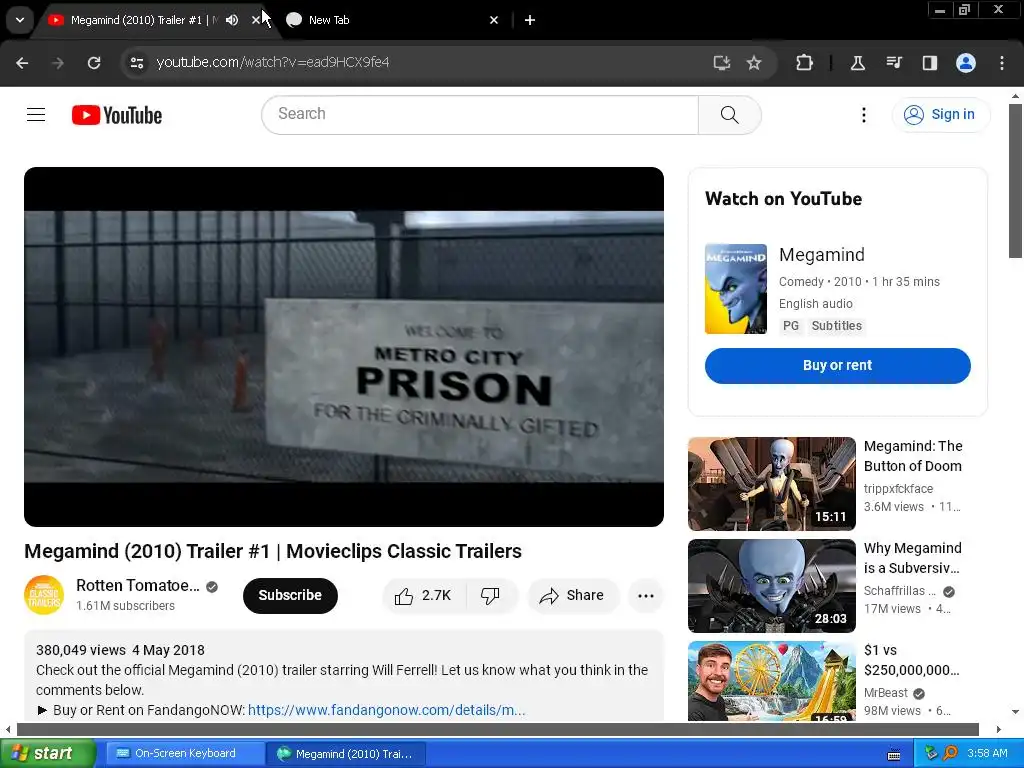Image resolution: width=1024 pixels, height=768 pixels.
Task: Reload the YouTube page
Action: [x=94, y=63]
